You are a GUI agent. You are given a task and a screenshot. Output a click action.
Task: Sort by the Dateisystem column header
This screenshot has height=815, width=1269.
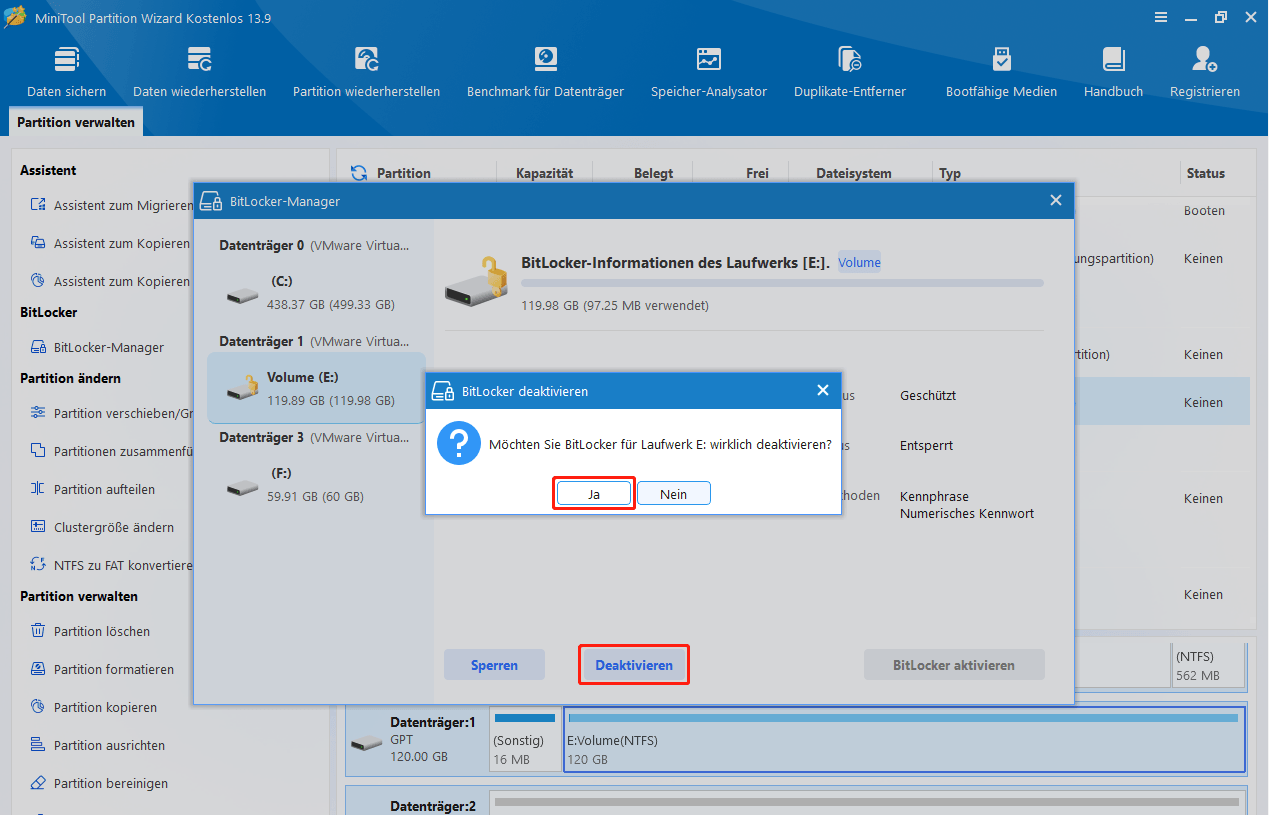[853, 173]
